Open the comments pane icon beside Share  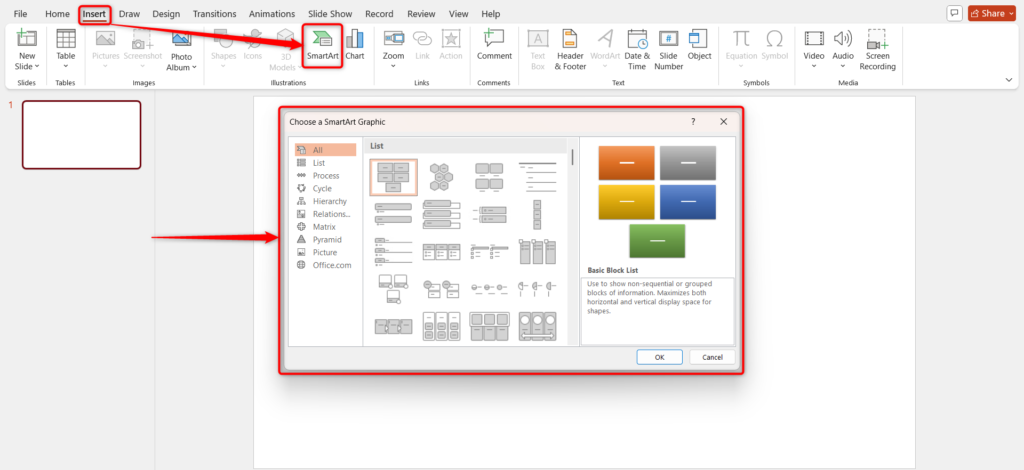coord(954,13)
